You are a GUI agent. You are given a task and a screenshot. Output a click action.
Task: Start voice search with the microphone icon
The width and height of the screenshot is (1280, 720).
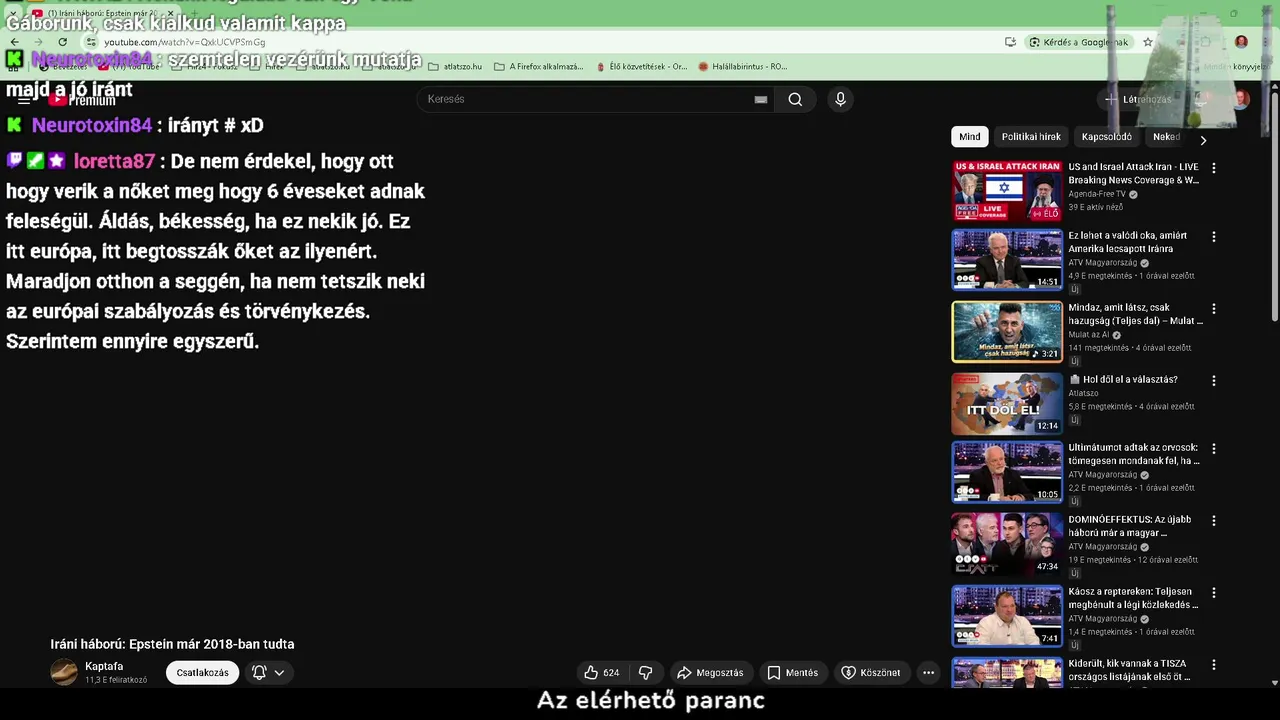pos(840,99)
